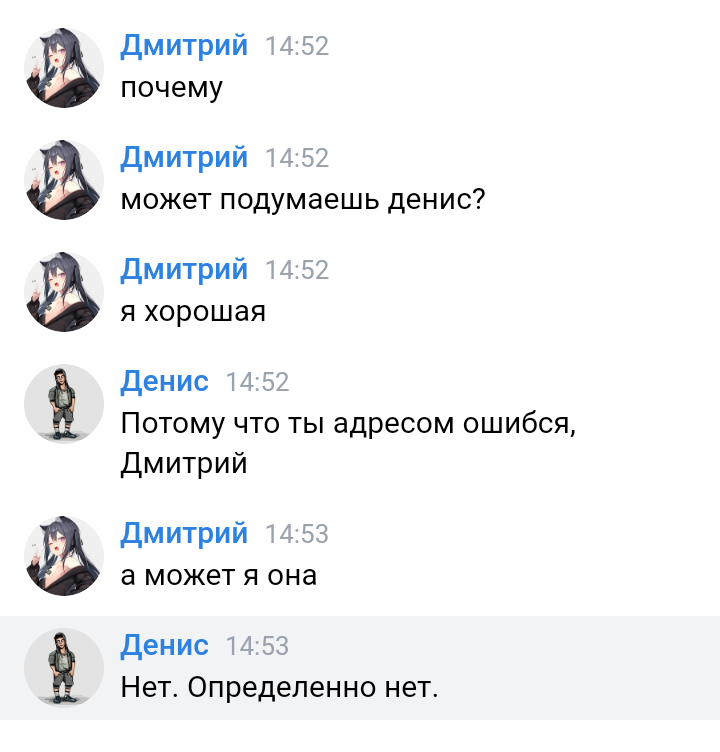Click Дмитрий name above 'а может я она'
The width and height of the screenshot is (720, 752).
pos(184,534)
